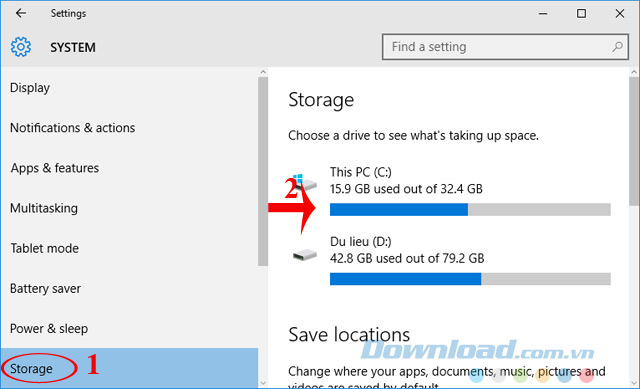
Task: Click the Du lieu (D:) drive icon
Action: [x=305, y=256]
